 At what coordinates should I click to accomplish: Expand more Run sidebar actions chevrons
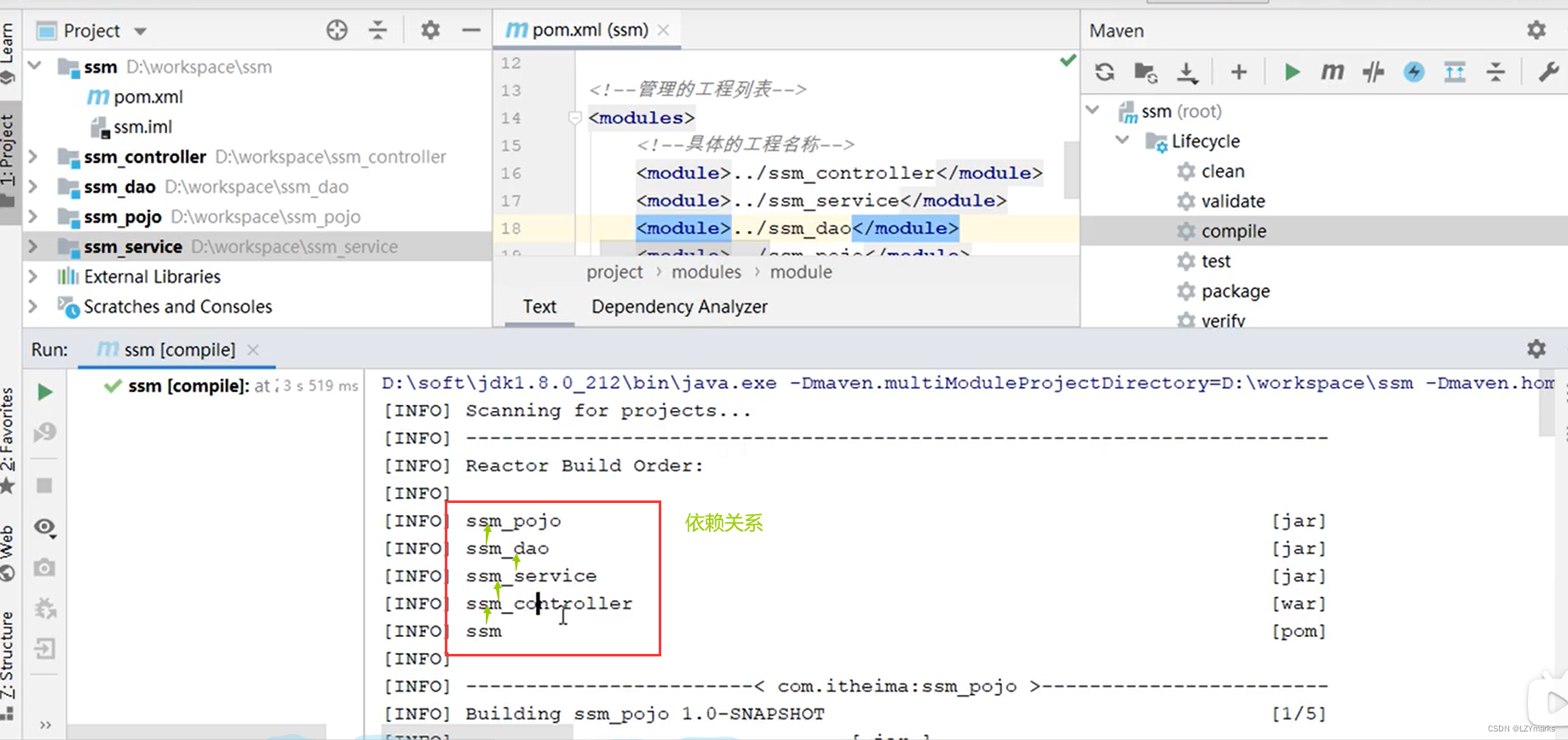[45, 725]
